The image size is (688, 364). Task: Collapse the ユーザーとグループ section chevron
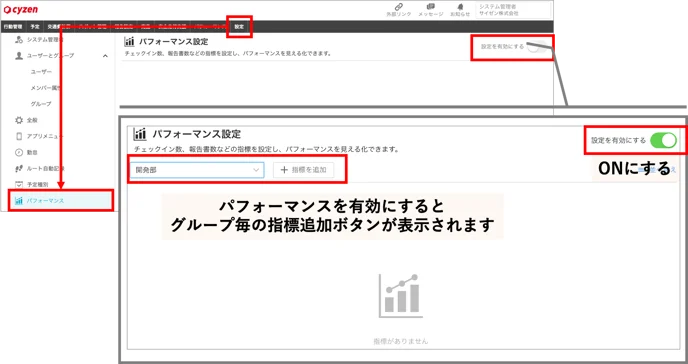(x=105, y=56)
